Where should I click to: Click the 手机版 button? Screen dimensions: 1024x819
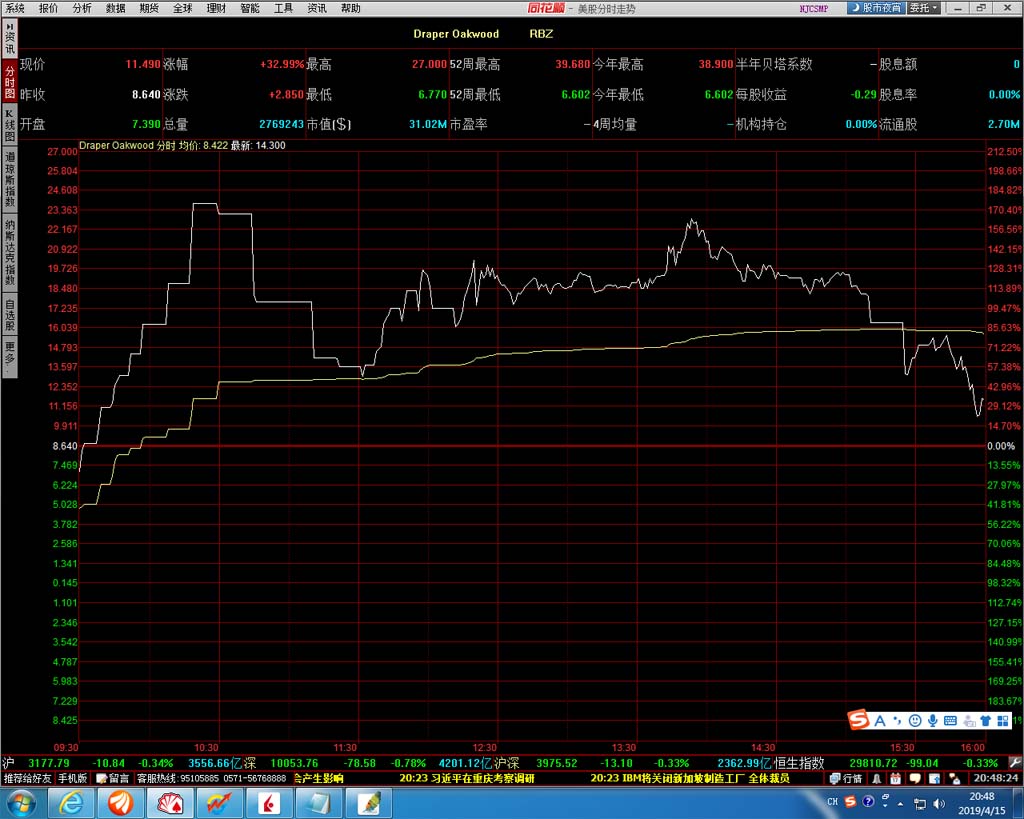(72, 779)
